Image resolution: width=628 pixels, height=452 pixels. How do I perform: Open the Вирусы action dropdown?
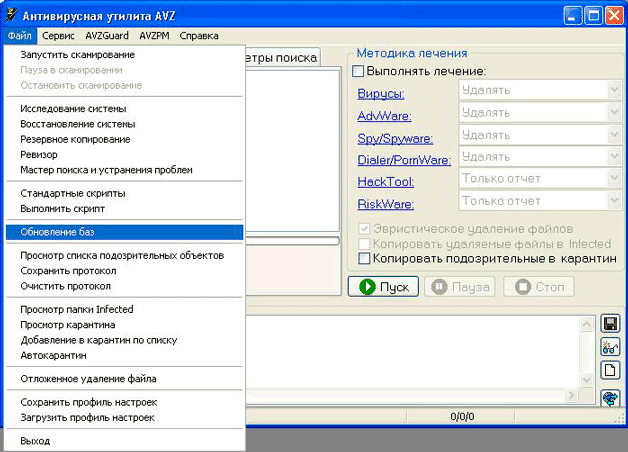[540, 90]
